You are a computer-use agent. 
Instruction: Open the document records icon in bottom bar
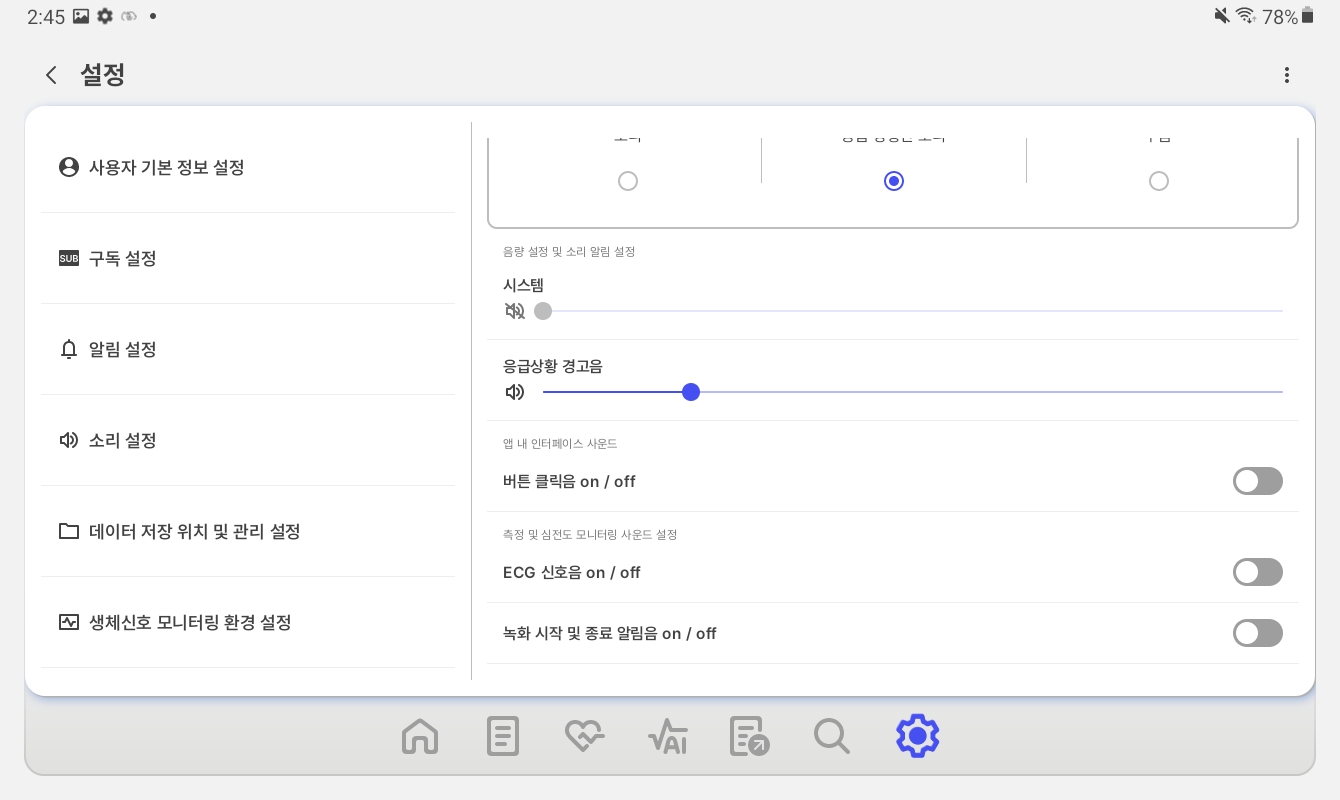pos(503,737)
